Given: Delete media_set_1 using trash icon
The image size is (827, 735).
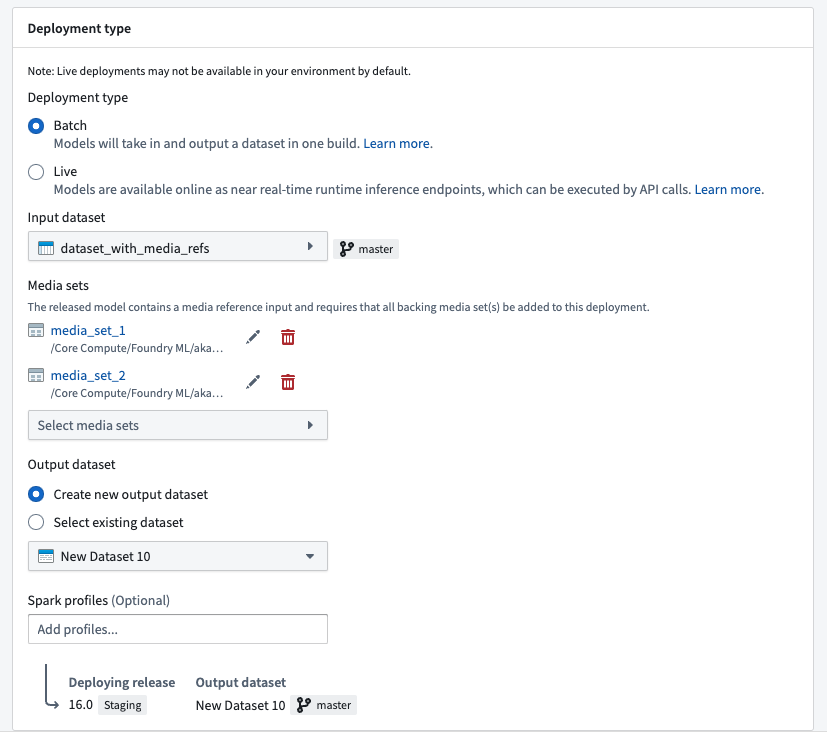Looking at the screenshot, I should tap(288, 337).
